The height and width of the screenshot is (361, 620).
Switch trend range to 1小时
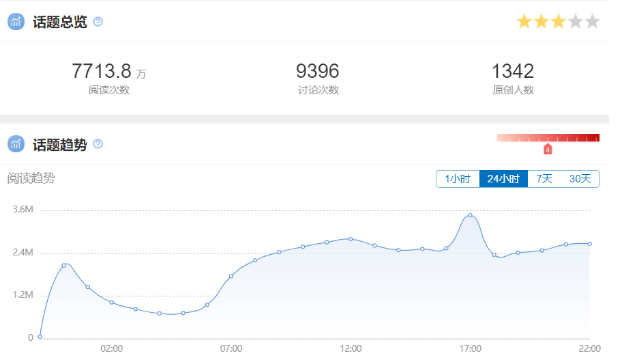click(x=457, y=179)
